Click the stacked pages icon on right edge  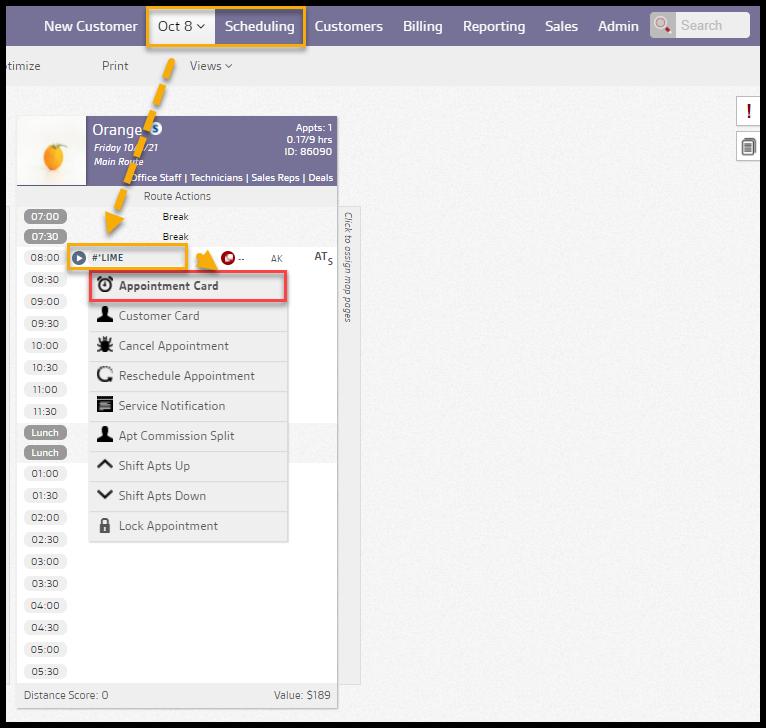748,147
